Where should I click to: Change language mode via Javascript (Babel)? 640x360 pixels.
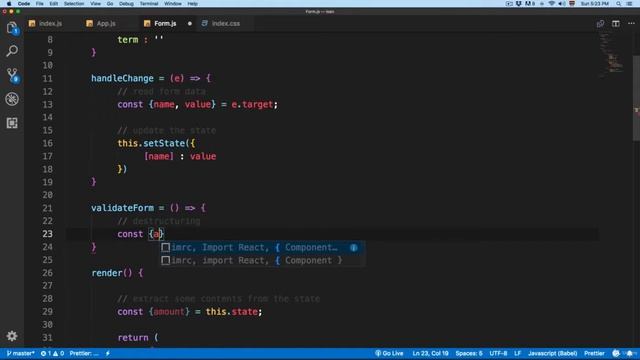(553, 353)
